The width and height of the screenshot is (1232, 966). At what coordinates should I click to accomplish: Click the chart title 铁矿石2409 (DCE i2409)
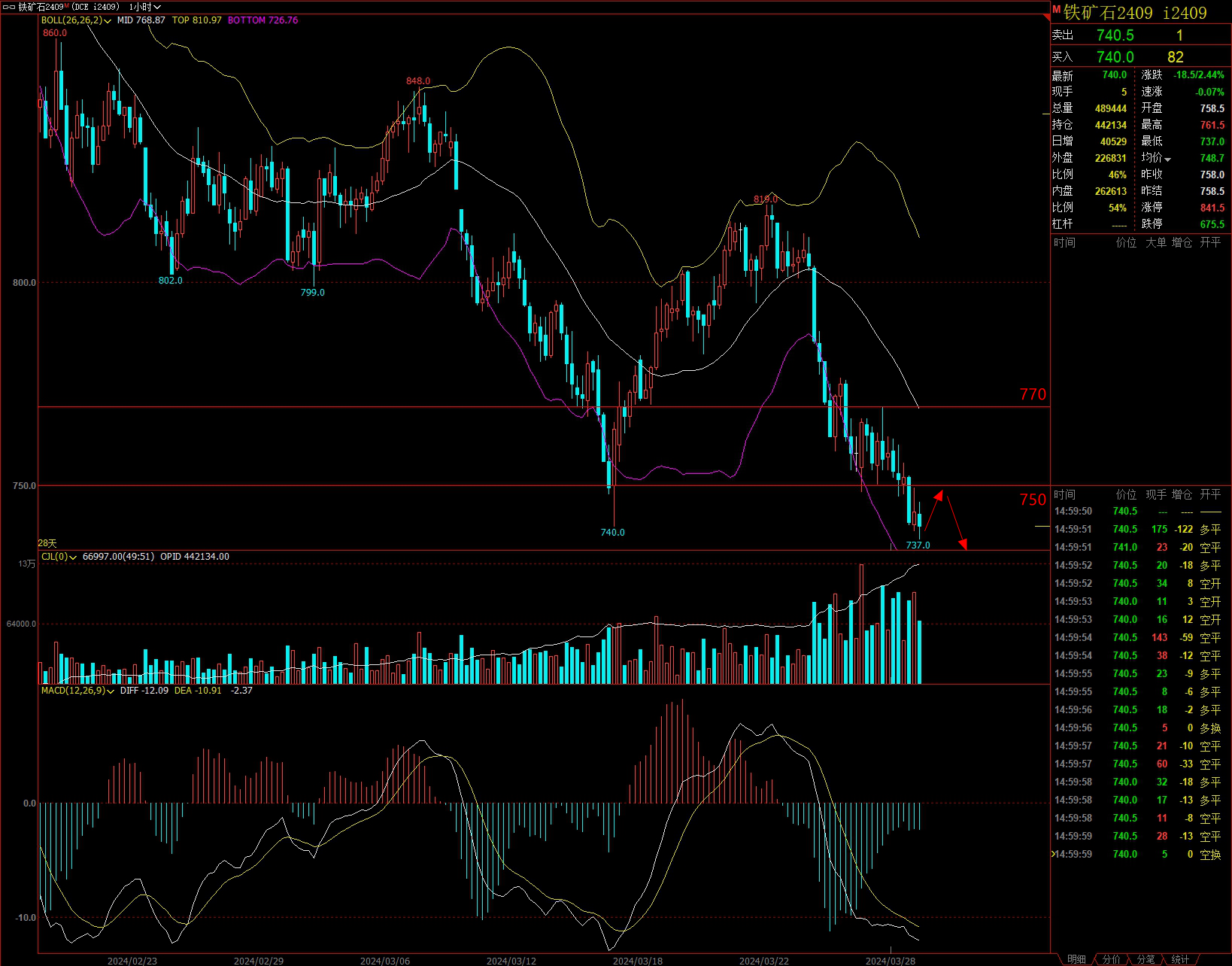click(68, 7)
